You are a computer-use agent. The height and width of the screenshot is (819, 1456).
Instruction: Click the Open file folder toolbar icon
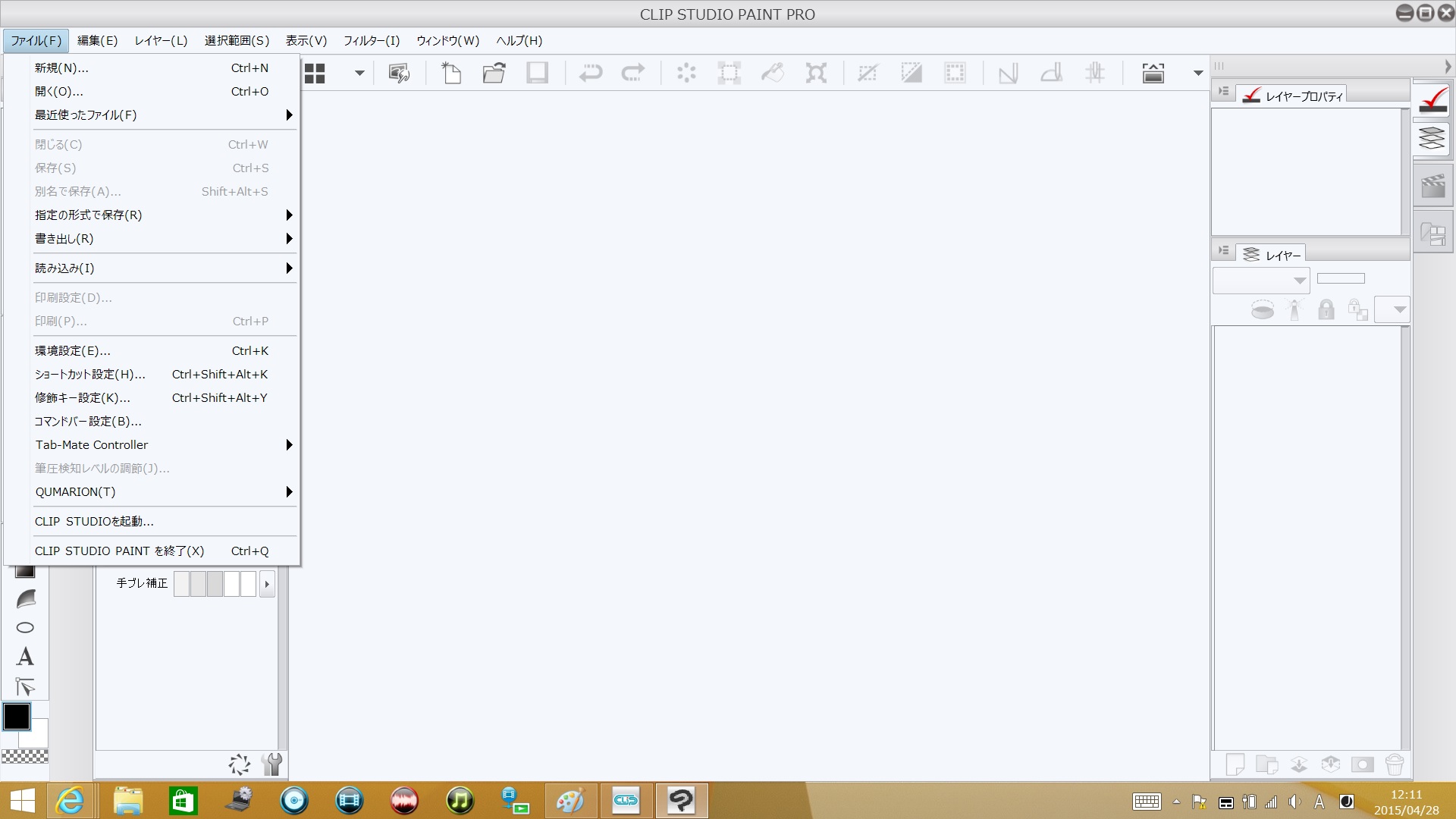(x=494, y=73)
